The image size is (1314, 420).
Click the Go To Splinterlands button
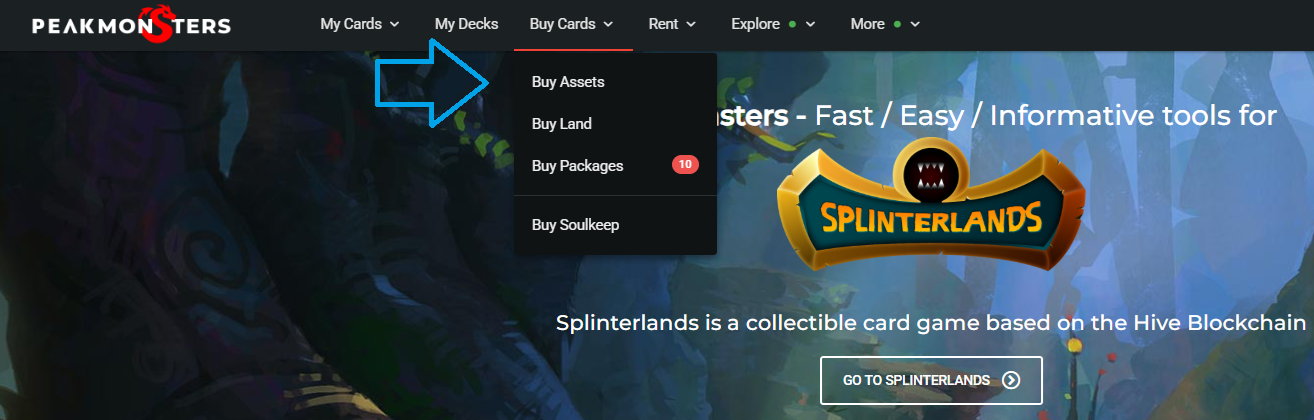(x=931, y=380)
